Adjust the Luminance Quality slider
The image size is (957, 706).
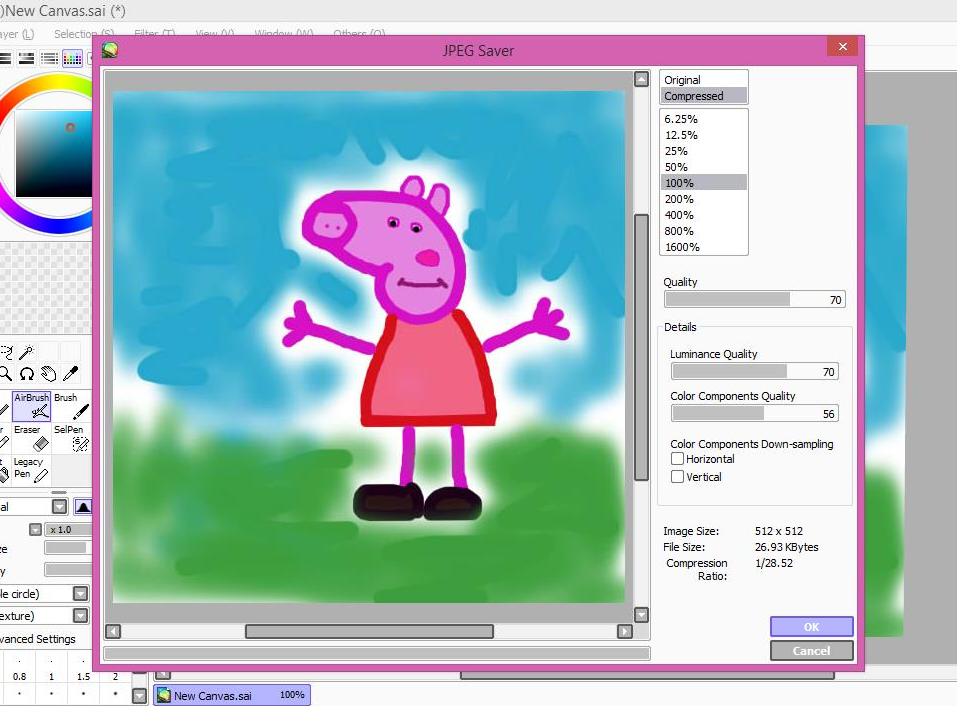click(x=754, y=372)
